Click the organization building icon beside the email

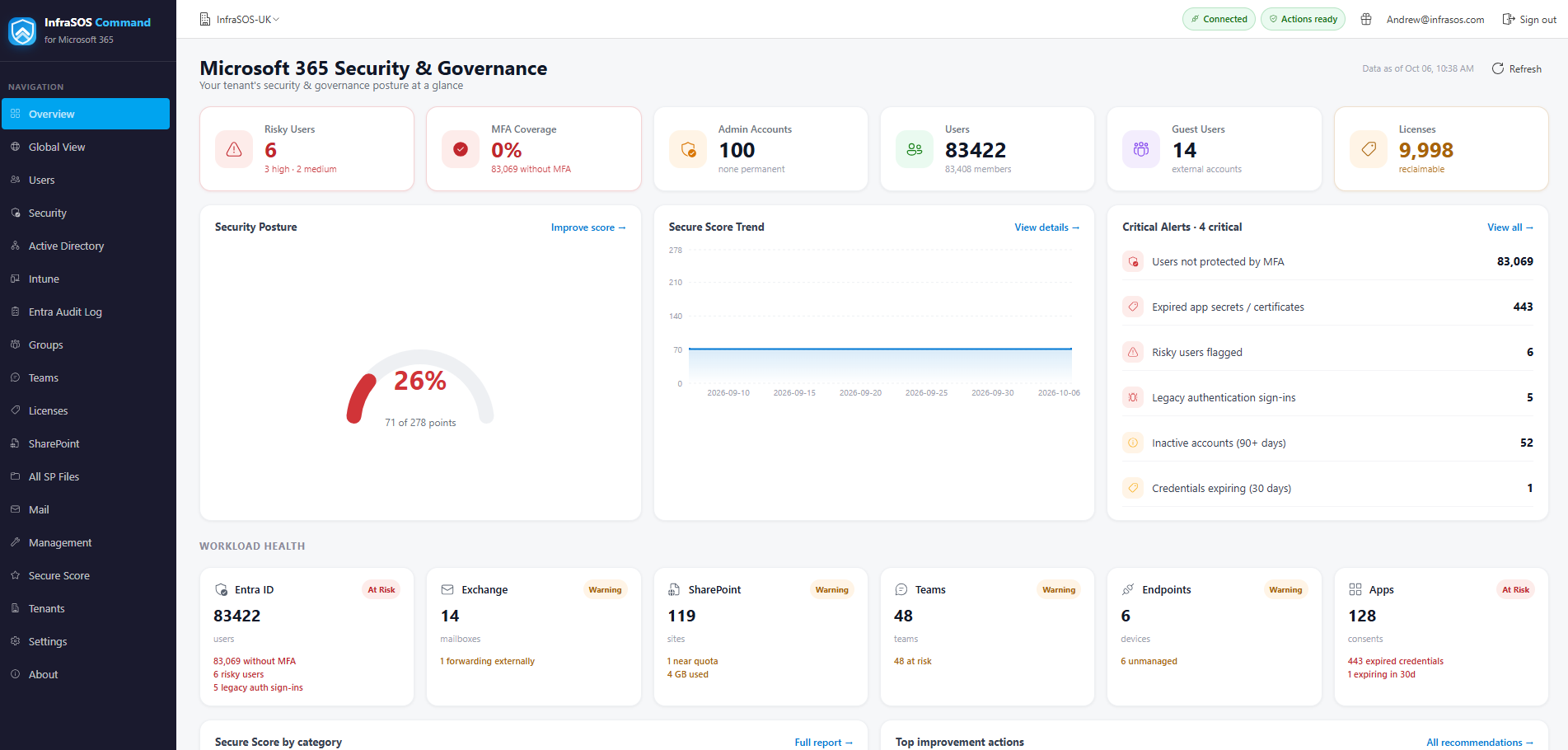coord(1366,19)
